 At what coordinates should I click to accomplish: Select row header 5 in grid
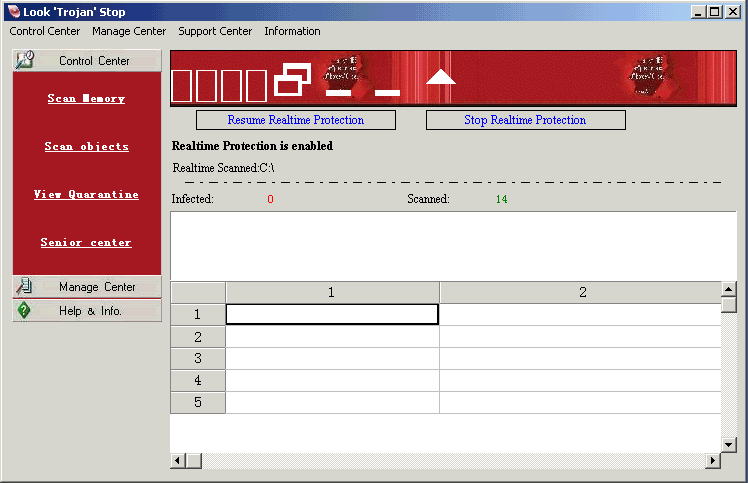(x=197, y=402)
